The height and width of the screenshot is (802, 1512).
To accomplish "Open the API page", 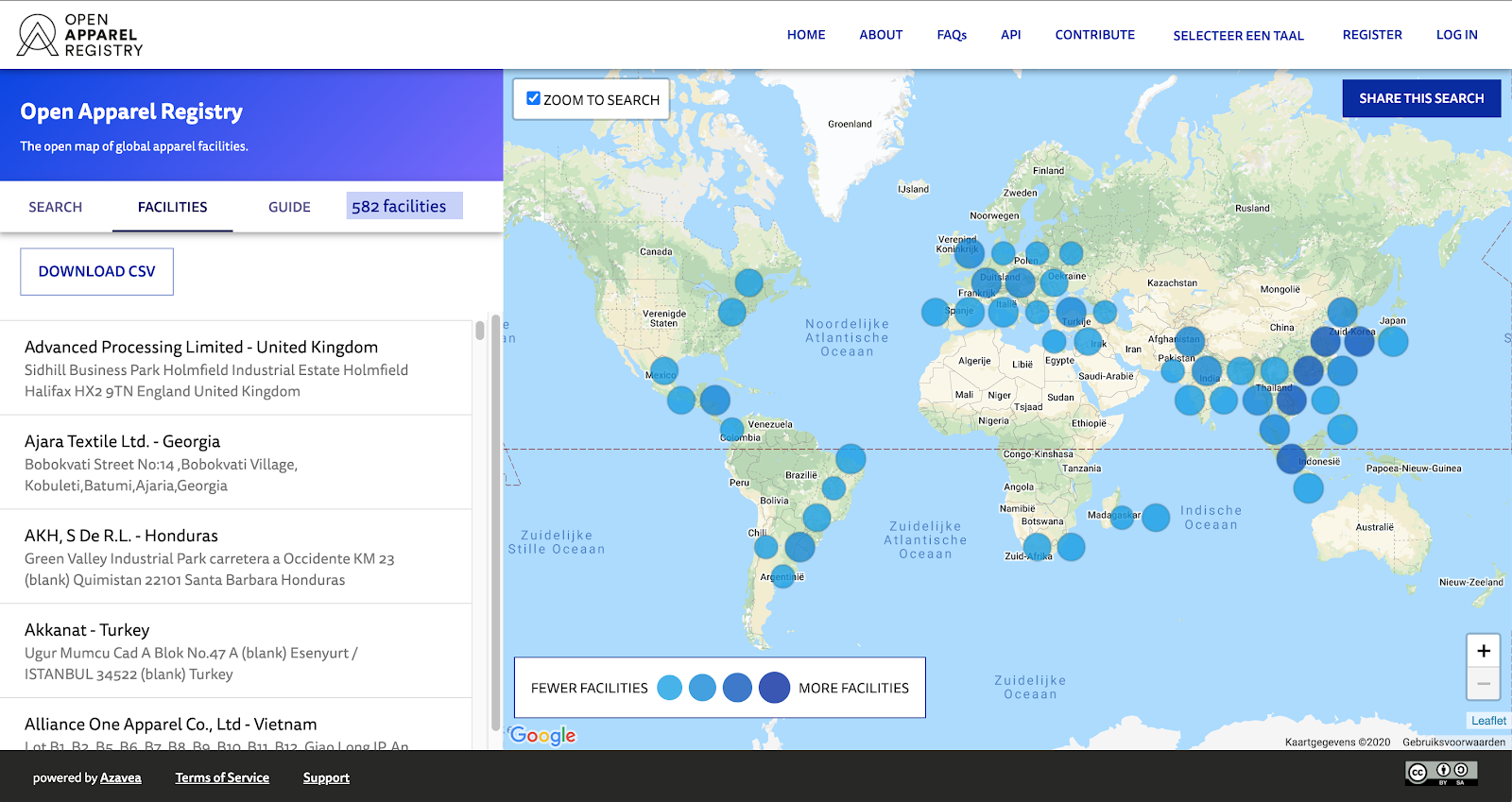I will pyautogui.click(x=1011, y=35).
